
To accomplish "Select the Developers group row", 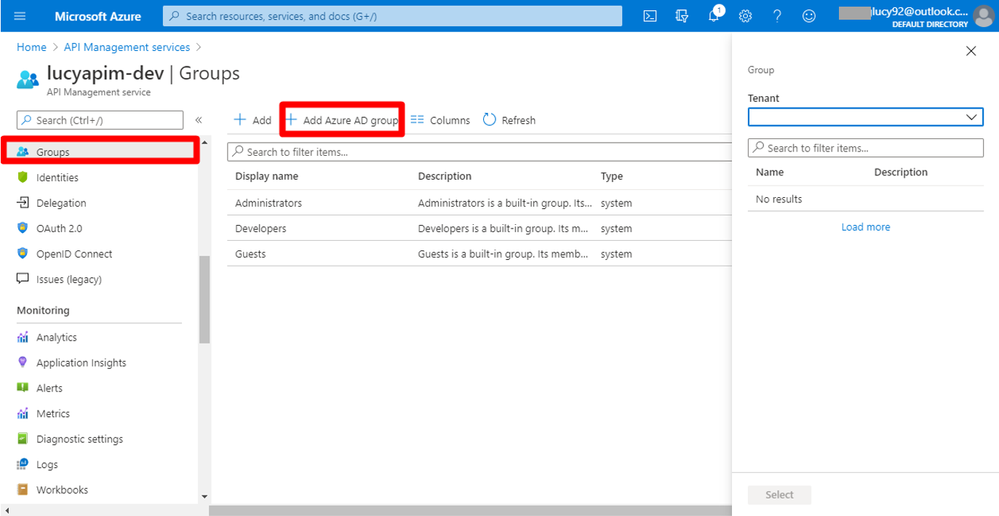I will (479, 228).
